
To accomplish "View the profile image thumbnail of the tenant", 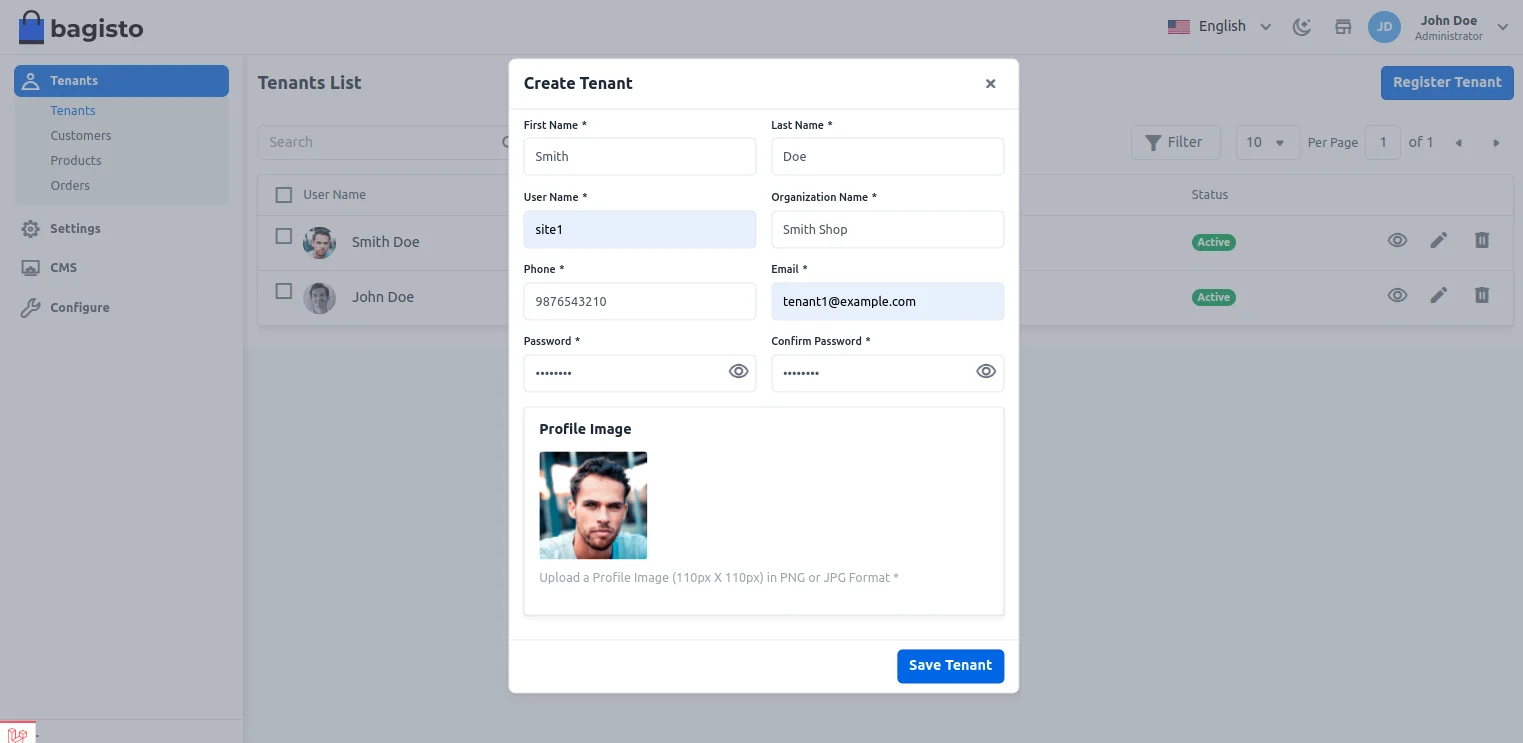I will [x=592, y=505].
